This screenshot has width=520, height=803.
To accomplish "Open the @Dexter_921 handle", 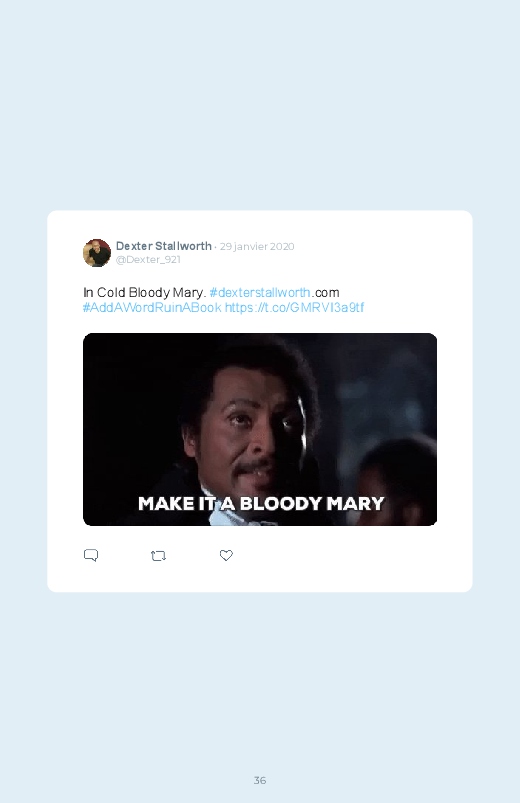I will click(148, 259).
